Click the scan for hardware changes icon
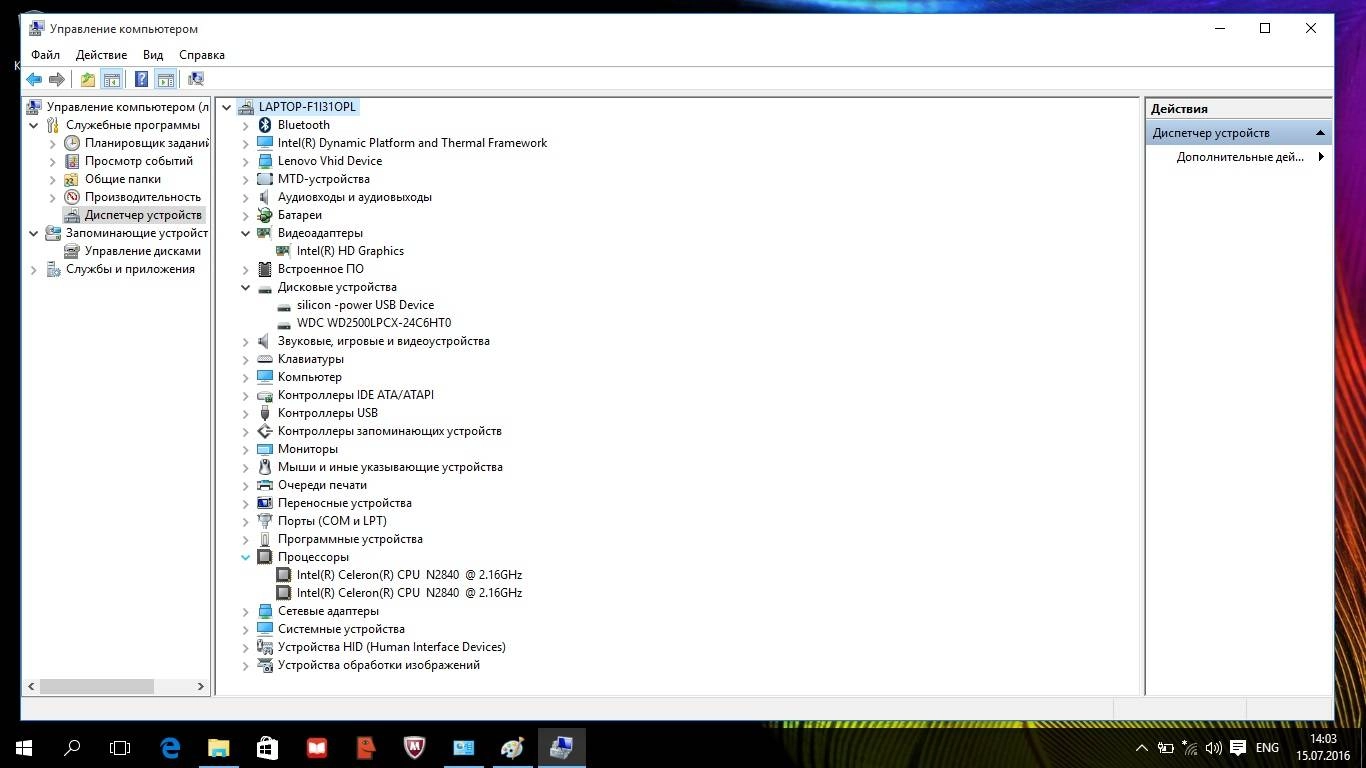This screenshot has height=768, width=1366. [196, 79]
